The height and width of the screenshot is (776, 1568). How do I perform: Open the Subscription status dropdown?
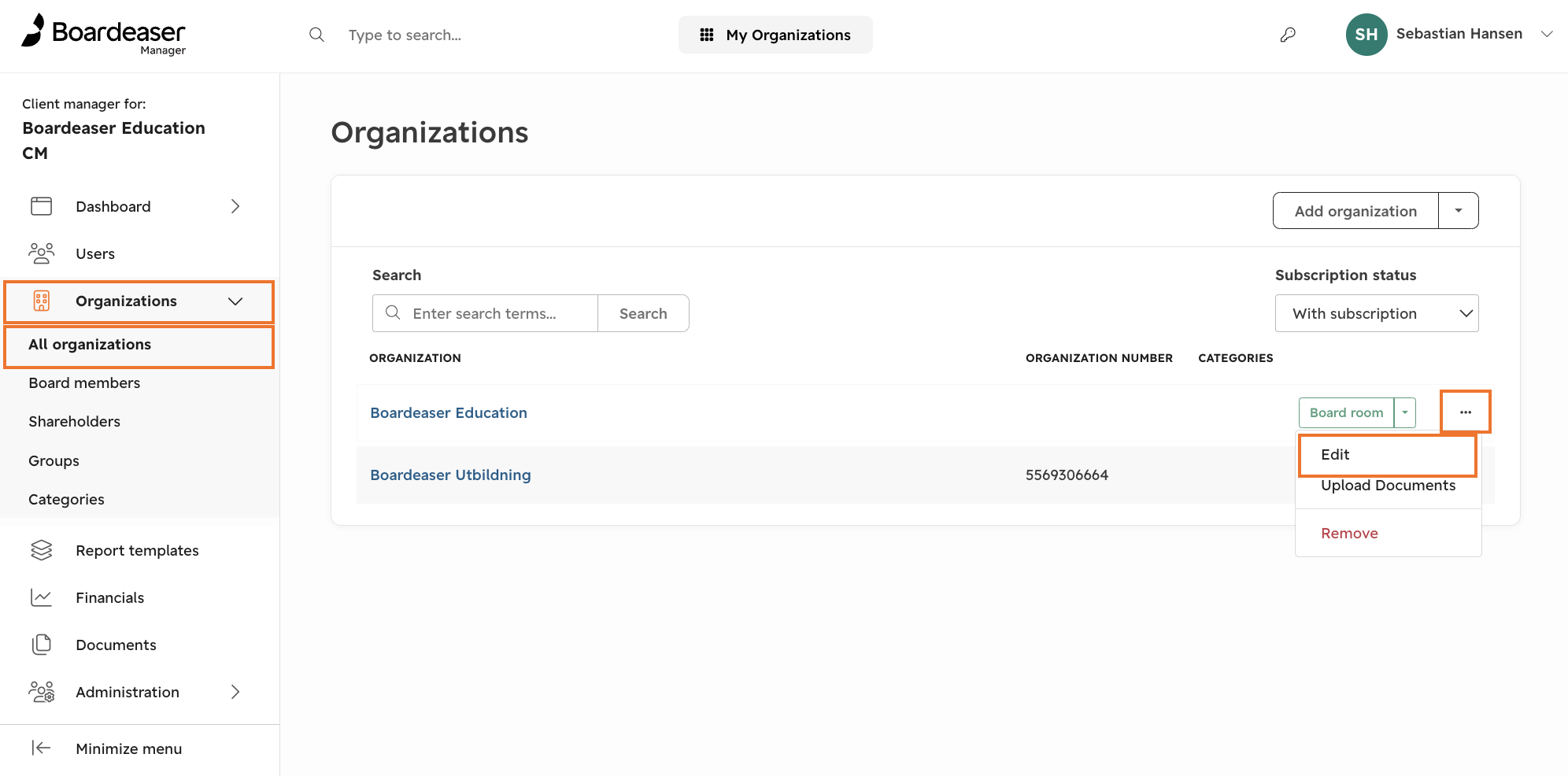pos(1377,313)
